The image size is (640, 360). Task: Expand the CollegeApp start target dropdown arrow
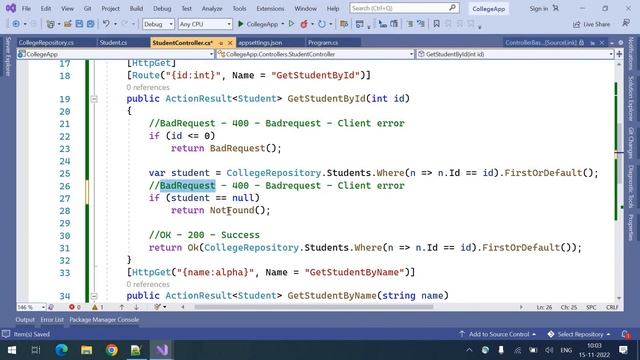[282, 24]
